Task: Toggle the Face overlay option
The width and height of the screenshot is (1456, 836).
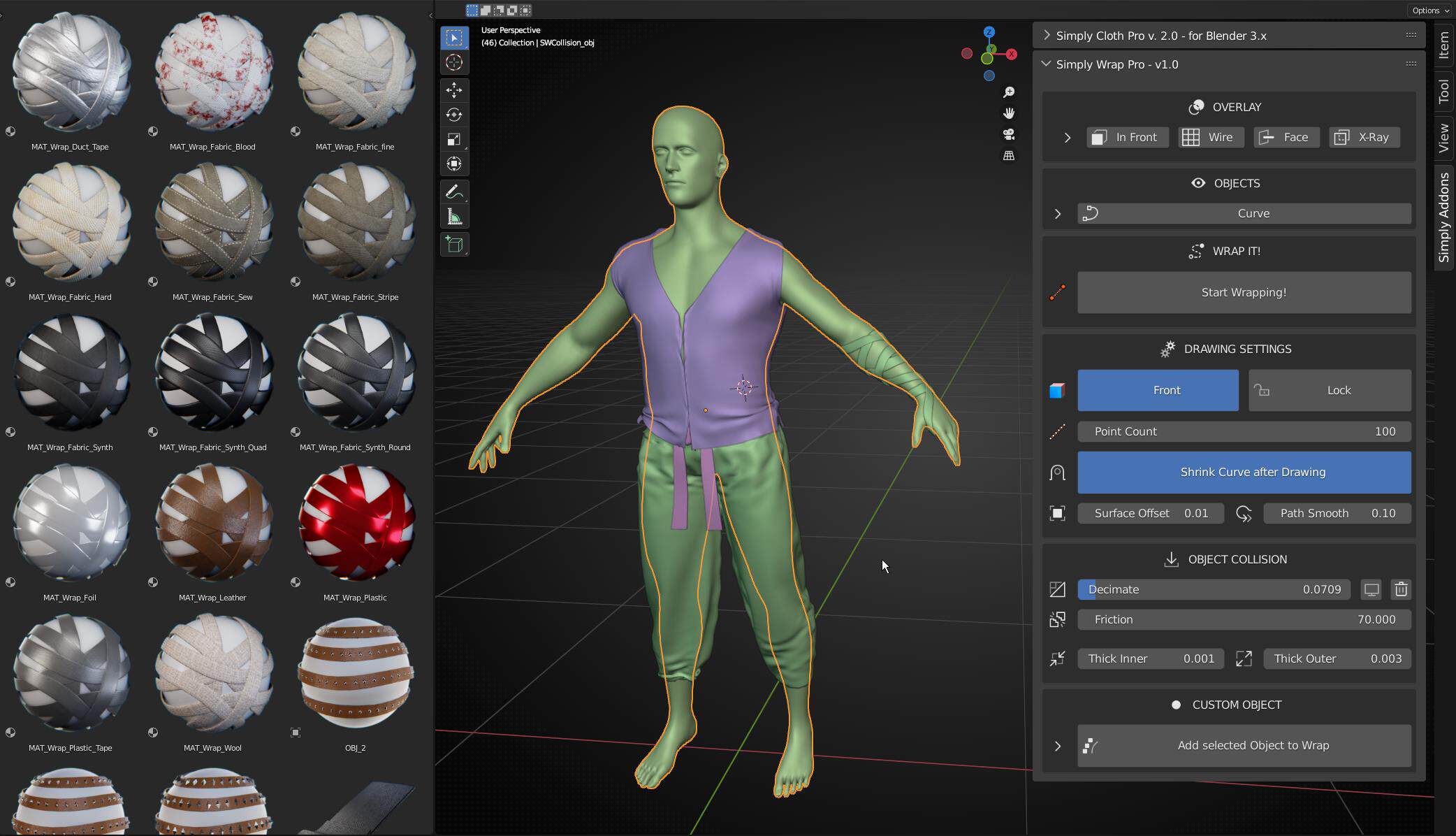Action: pos(1286,138)
